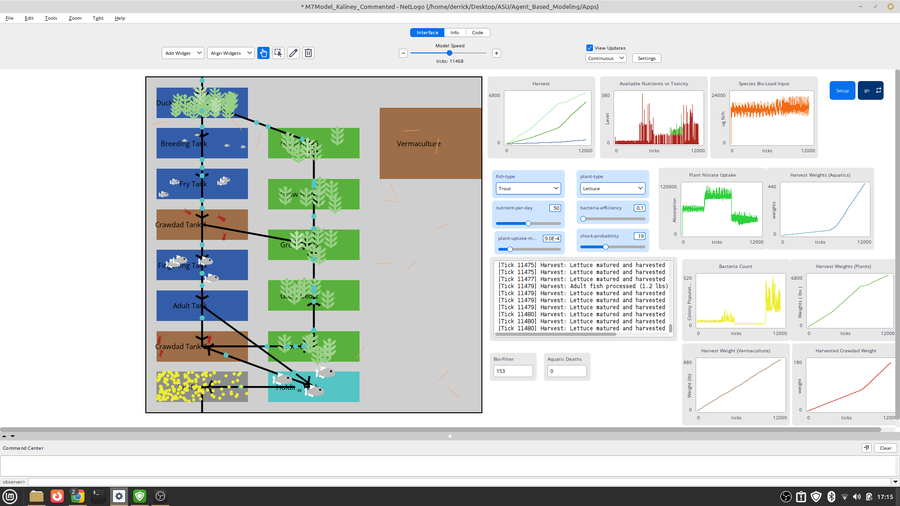This screenshot has width=900, height=506.
Task: Clear the Command Center output
Action: 885,448
